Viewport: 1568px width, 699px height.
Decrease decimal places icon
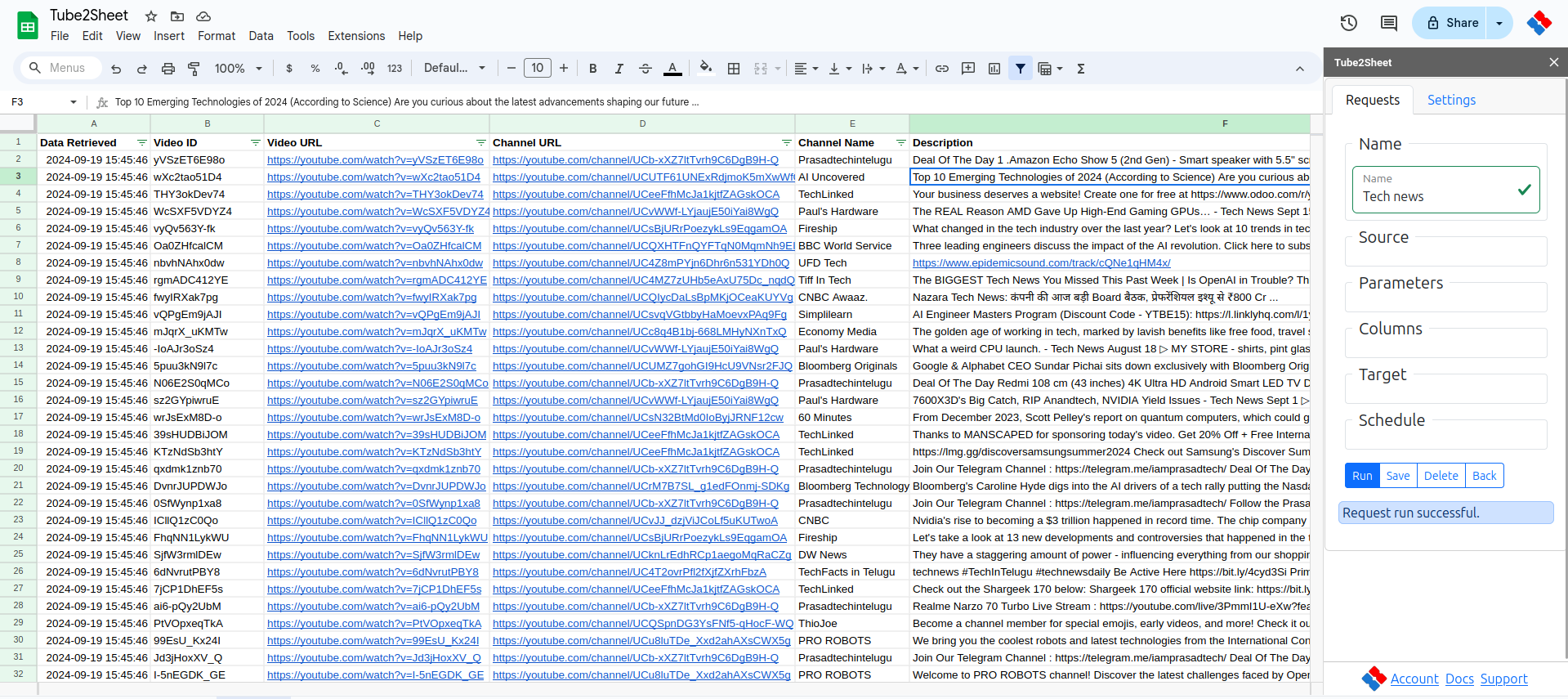click(342, 69)
